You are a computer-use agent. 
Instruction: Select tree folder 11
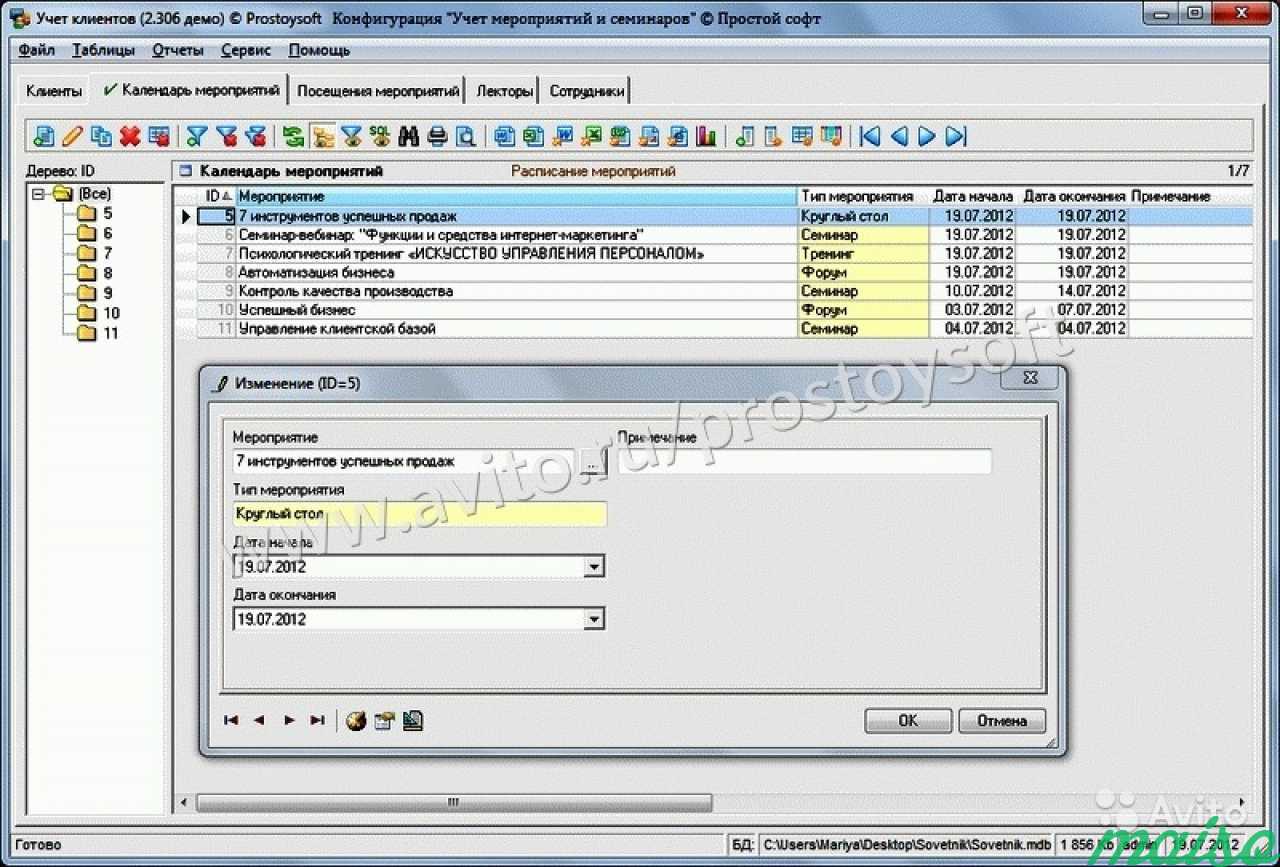pos(100,333)
